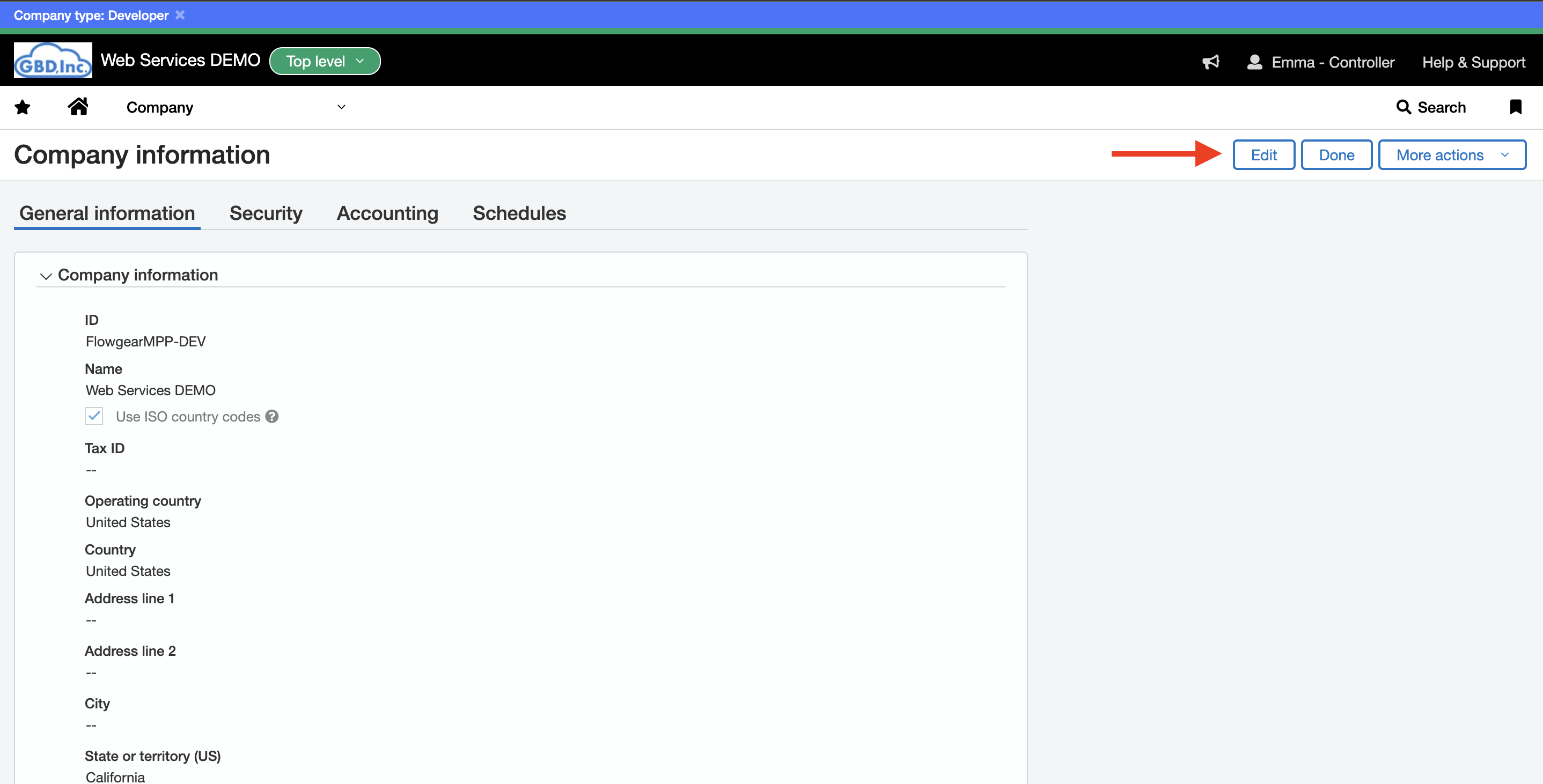Screen dimensions: 1543x784
Task: Click the Search magnifier icon
Action: 1403,107
